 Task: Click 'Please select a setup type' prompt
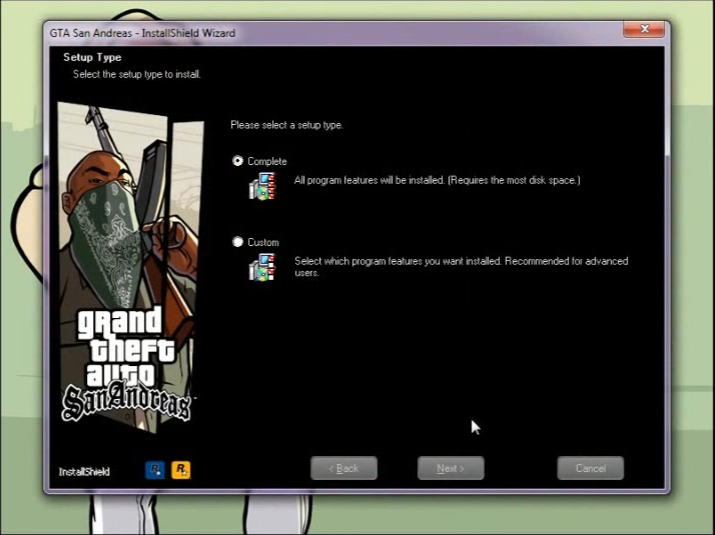click(x=286, y=125)
